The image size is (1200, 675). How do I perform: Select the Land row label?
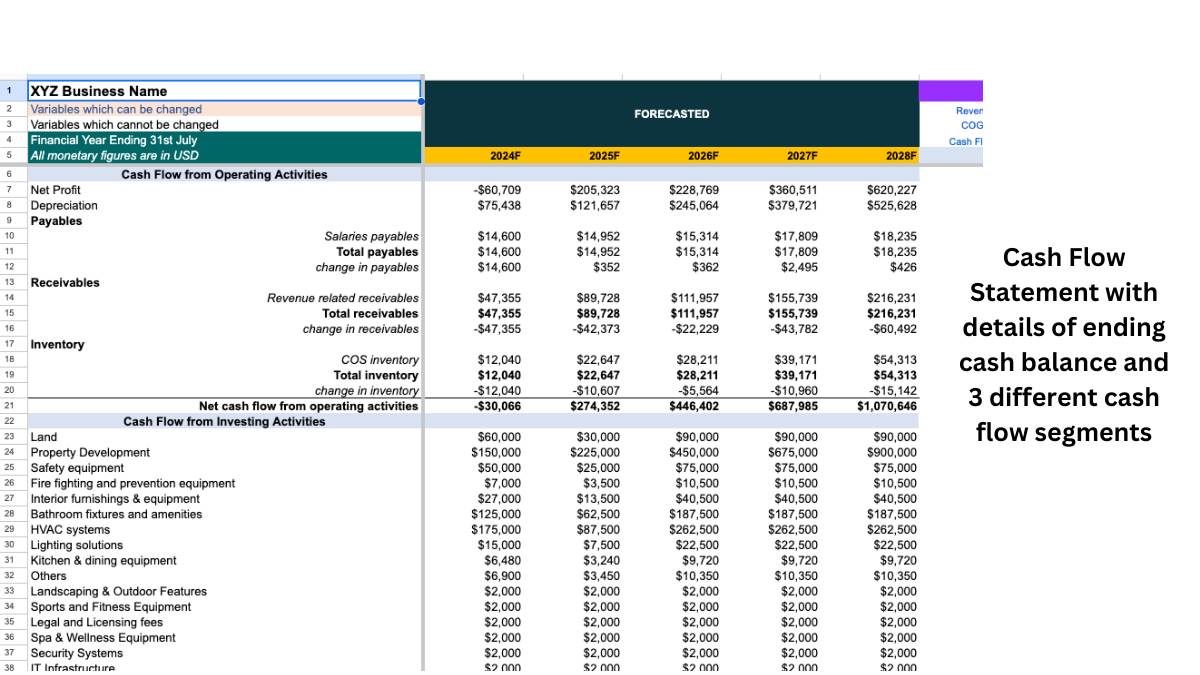(44, 437)
